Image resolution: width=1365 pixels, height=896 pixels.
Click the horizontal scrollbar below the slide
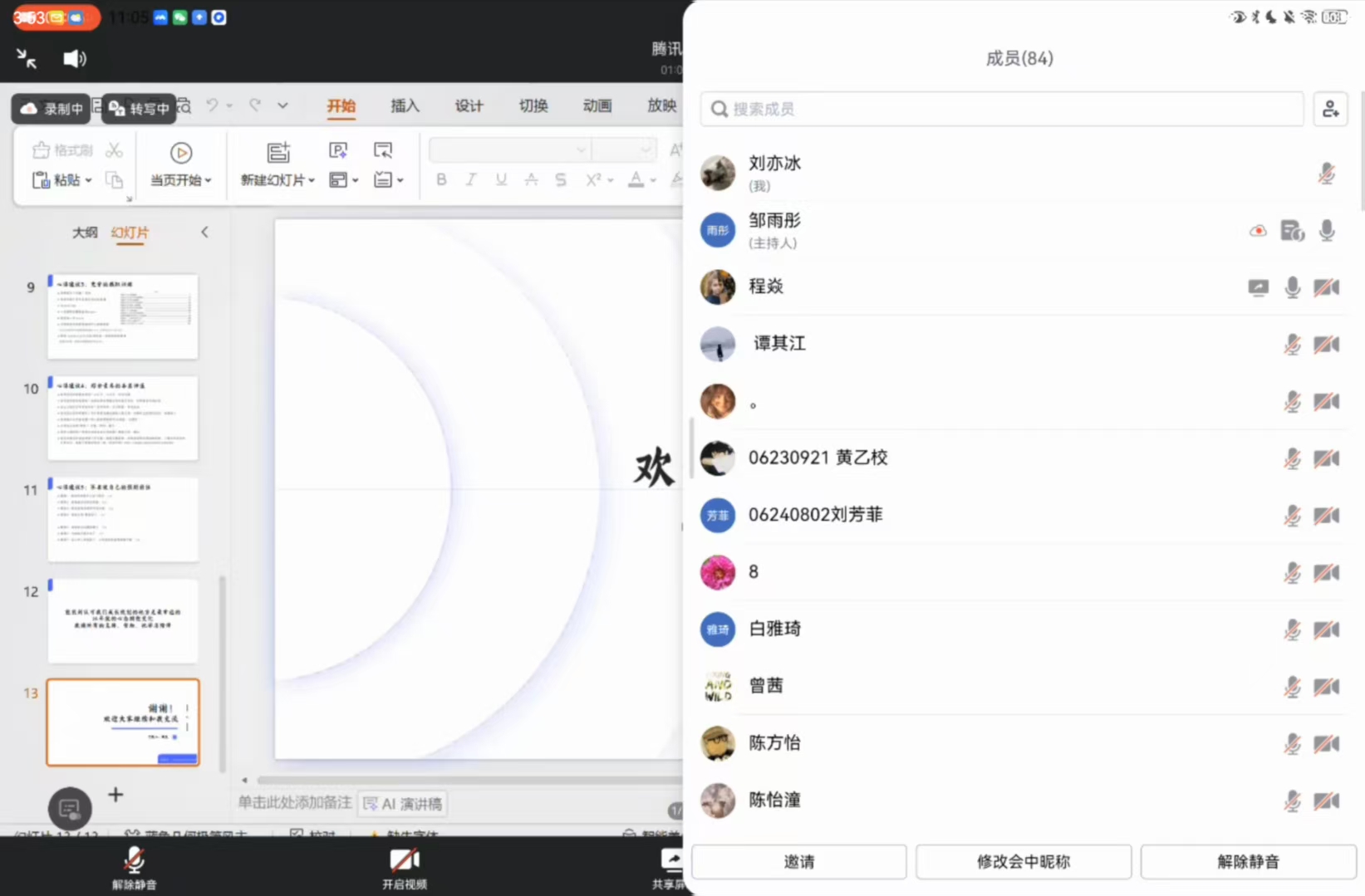click(x=465, y=781)
